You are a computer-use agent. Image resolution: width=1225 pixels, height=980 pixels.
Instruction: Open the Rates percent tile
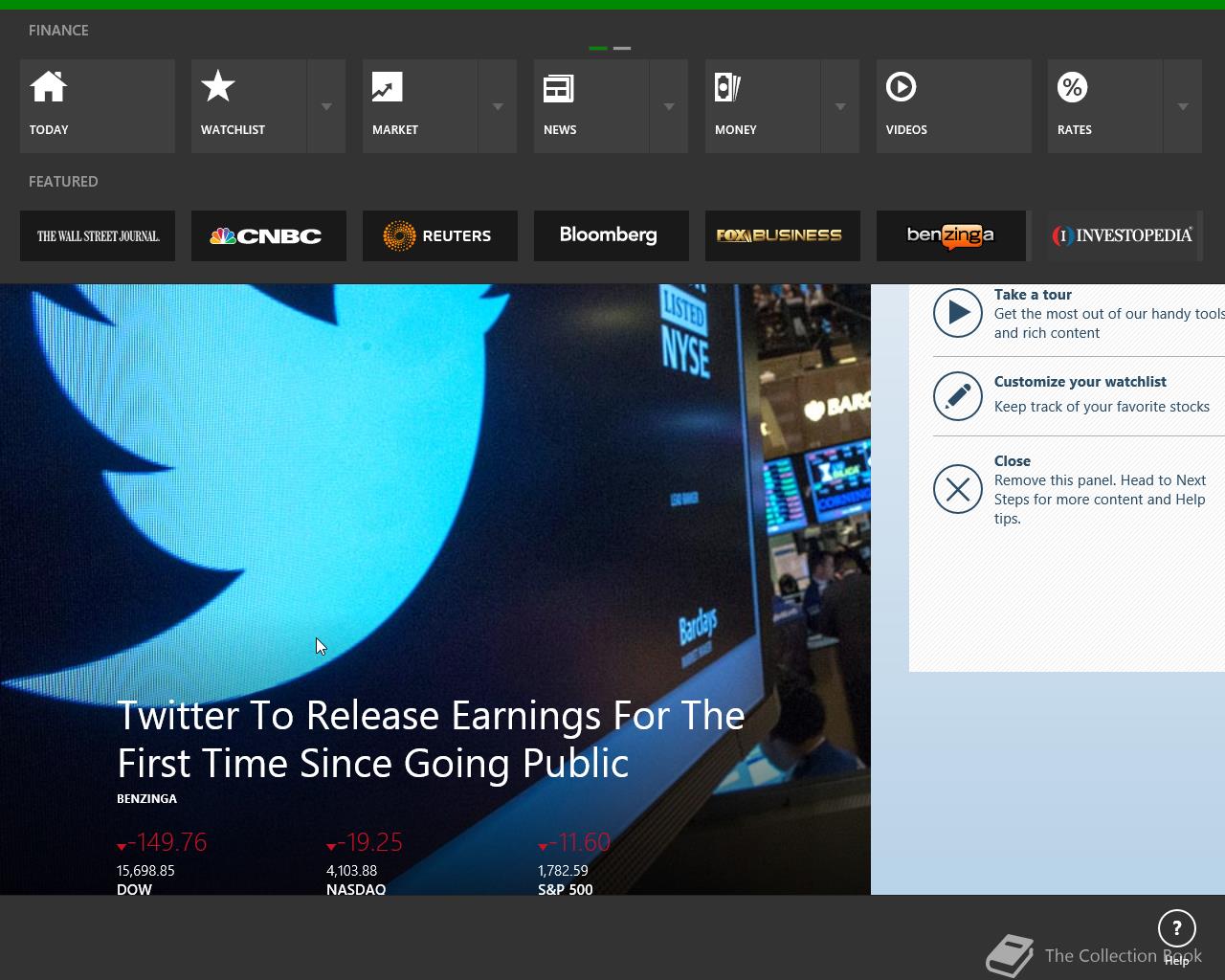pyautogui.click(x=1105, y=106)
